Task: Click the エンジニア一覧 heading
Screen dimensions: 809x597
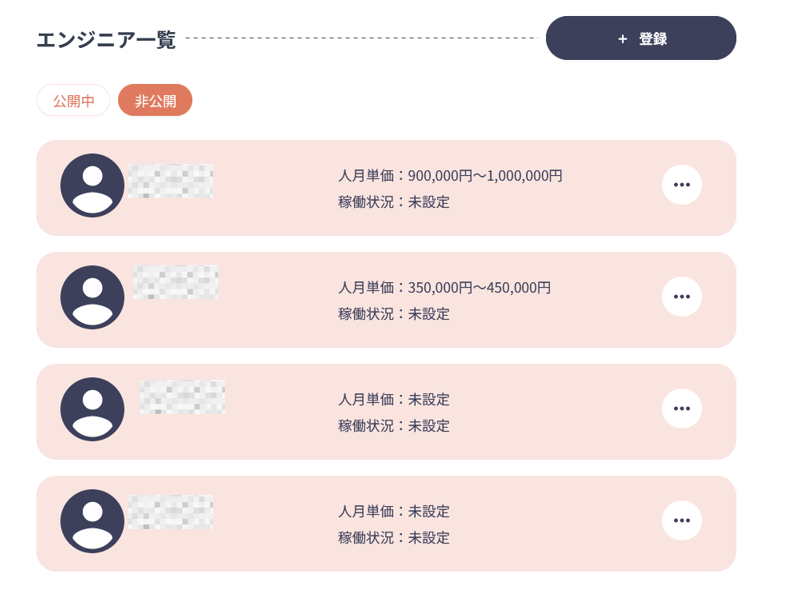Action: click(x=106, y=39)
